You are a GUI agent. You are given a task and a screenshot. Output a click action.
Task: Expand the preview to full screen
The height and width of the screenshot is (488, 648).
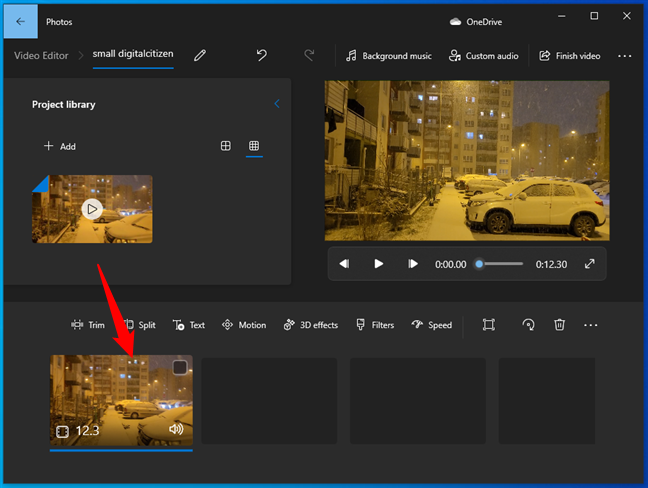click(x=590, y=264)
